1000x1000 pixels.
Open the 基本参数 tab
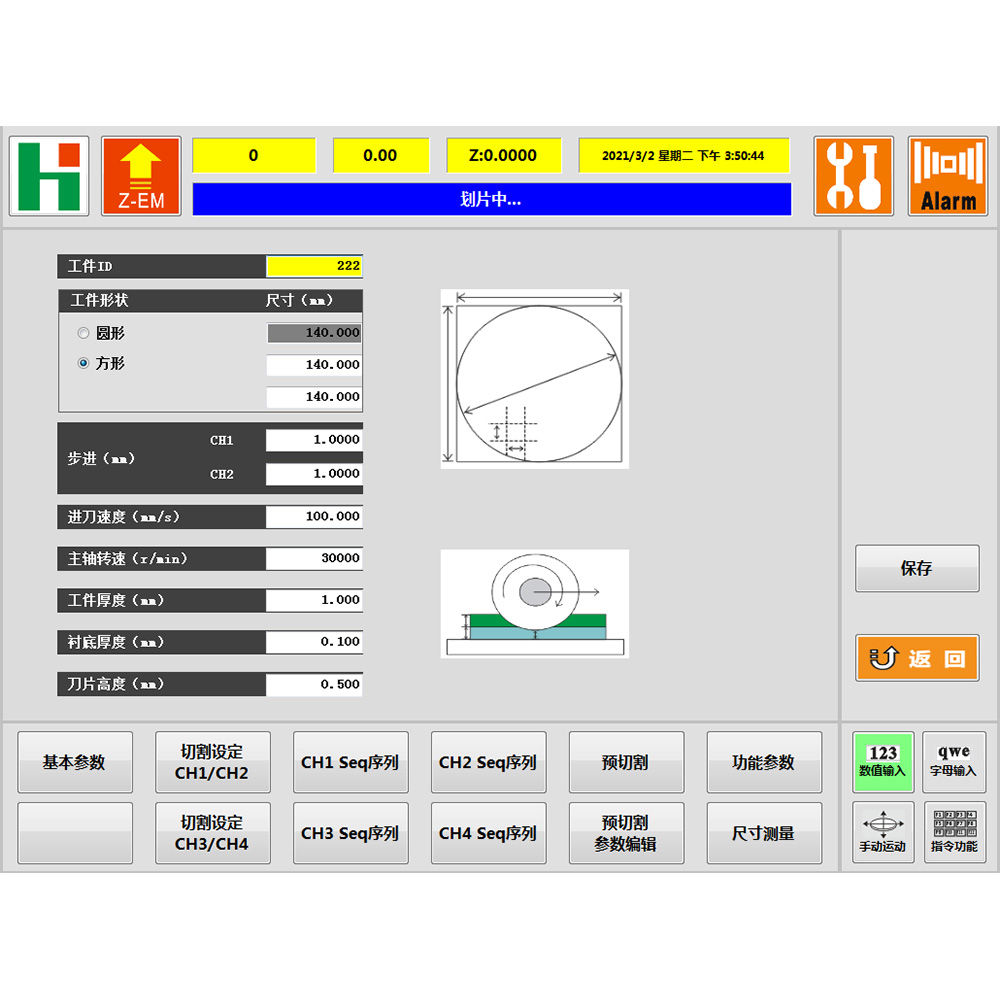[75, 762]
